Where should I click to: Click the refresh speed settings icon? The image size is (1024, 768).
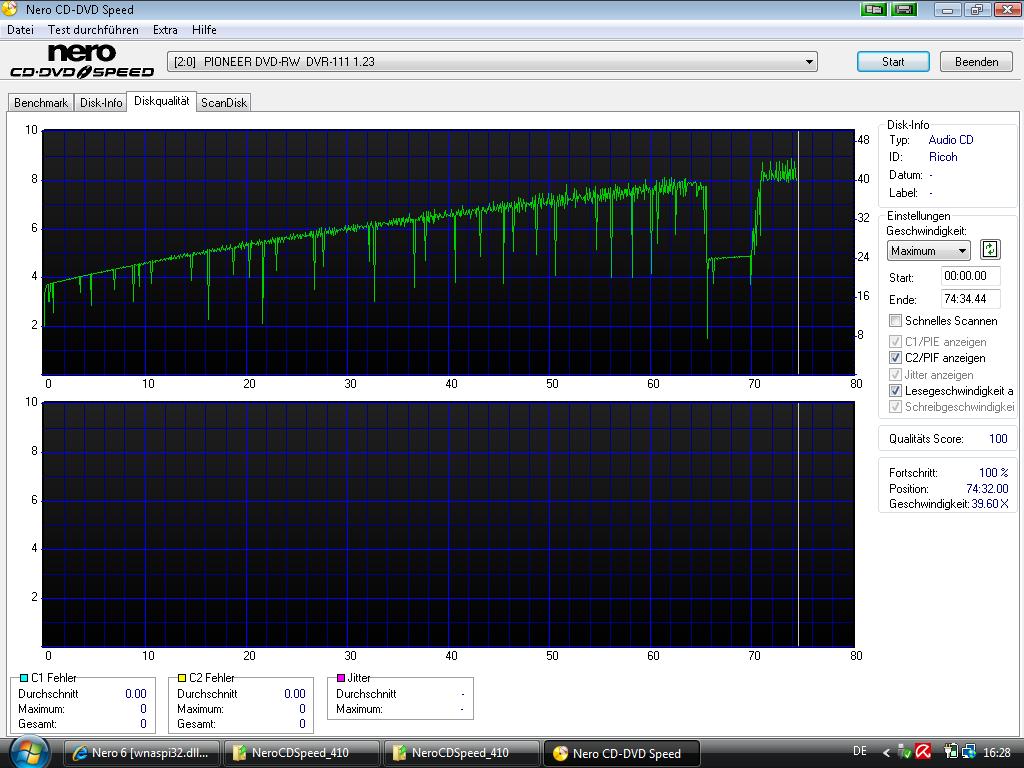[989, 250]
